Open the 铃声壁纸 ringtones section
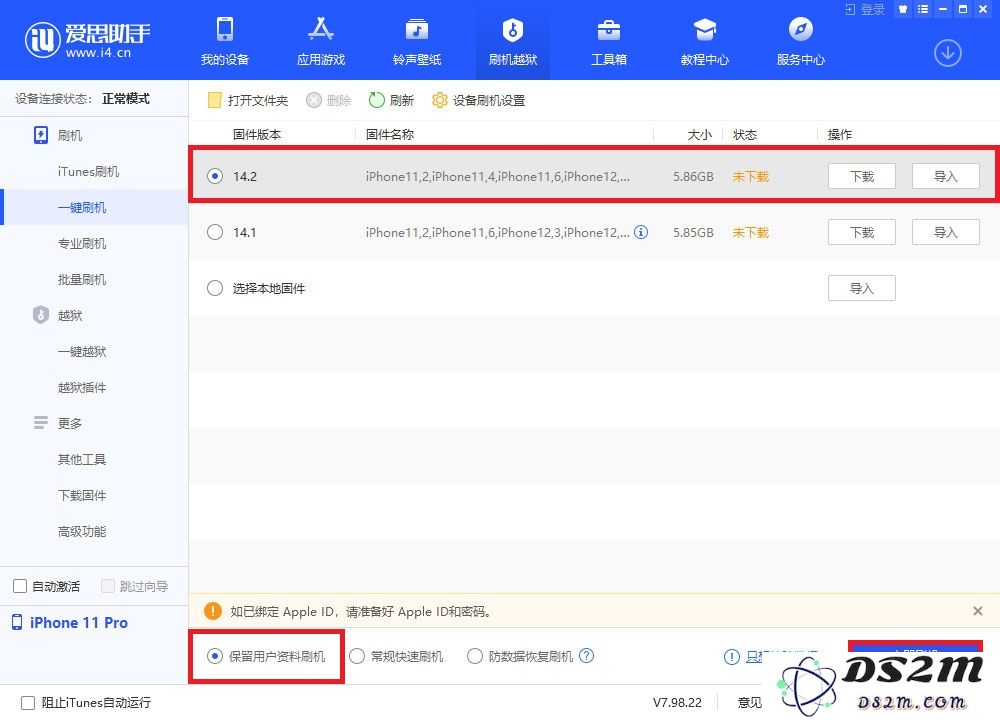Viewport: 1000px width, 720px height. point(416,42)
